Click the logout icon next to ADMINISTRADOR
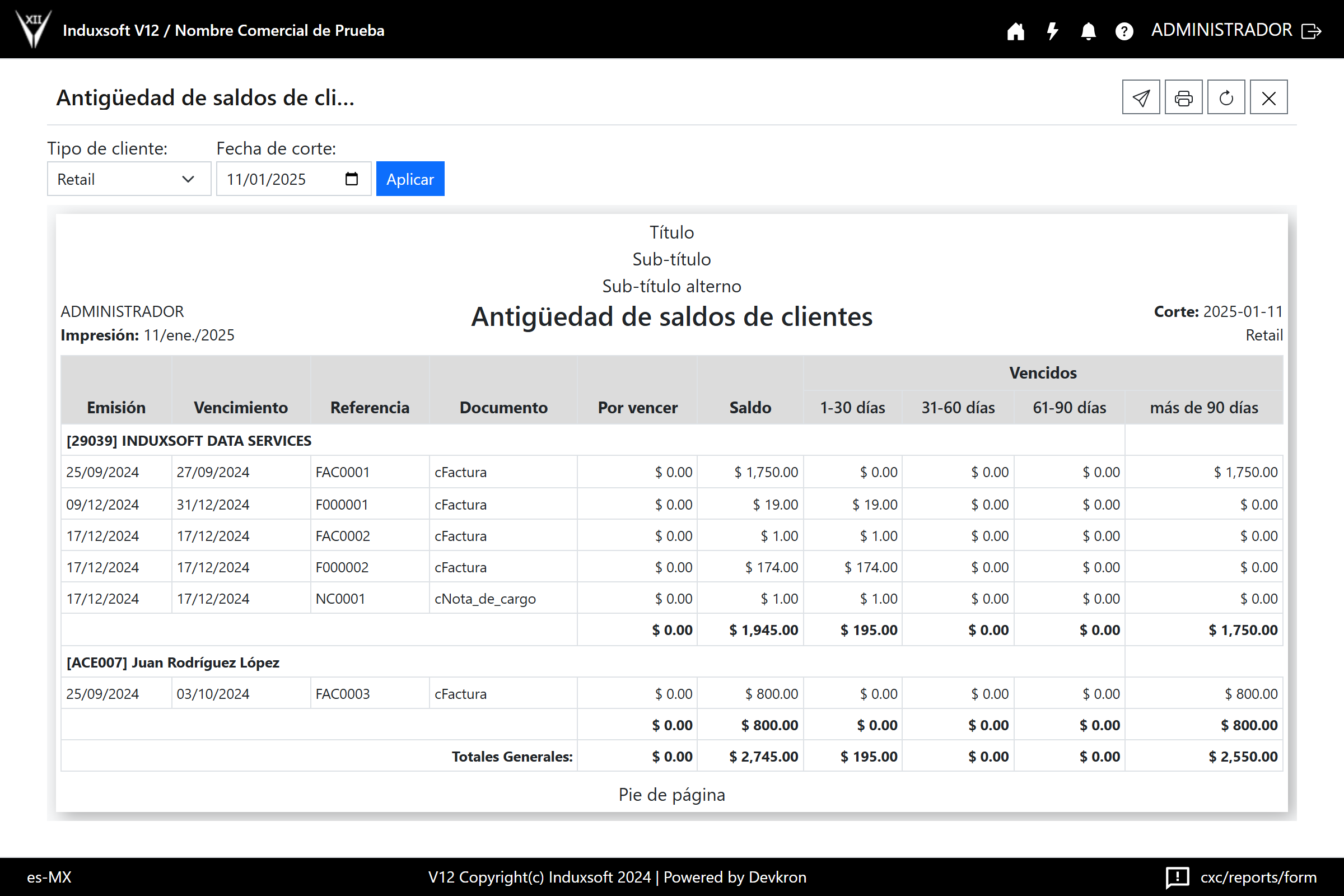 1312,31
